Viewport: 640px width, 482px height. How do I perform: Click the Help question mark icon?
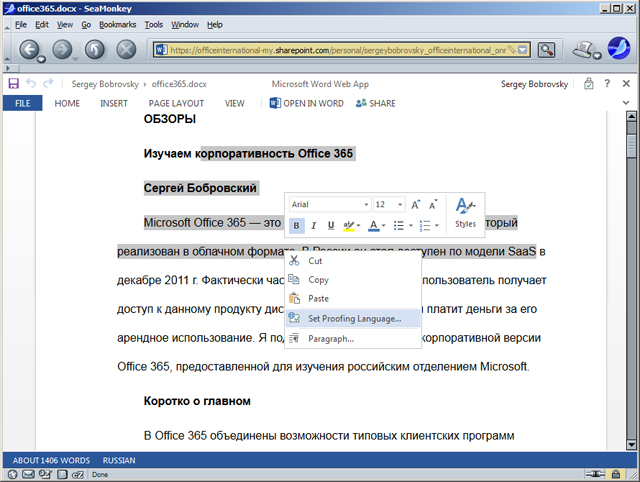click(x=607, y=83)
